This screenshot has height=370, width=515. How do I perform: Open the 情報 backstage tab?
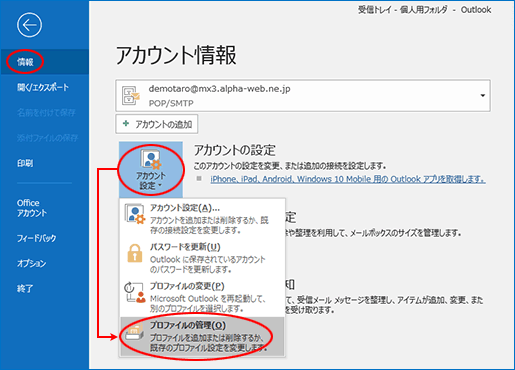[45, 62]
